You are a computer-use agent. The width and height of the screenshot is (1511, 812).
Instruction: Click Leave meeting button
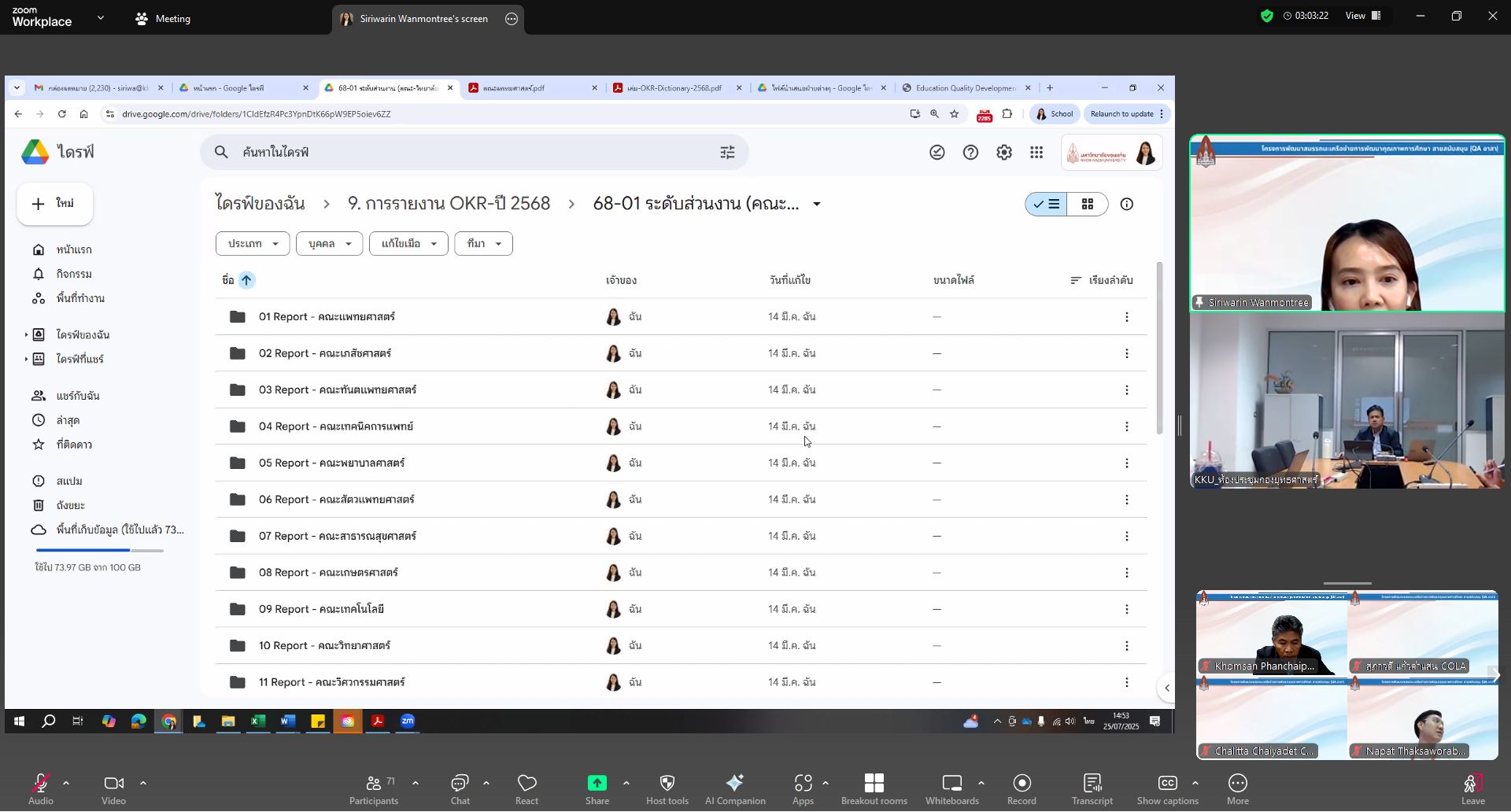click(x=1472, y=789)
